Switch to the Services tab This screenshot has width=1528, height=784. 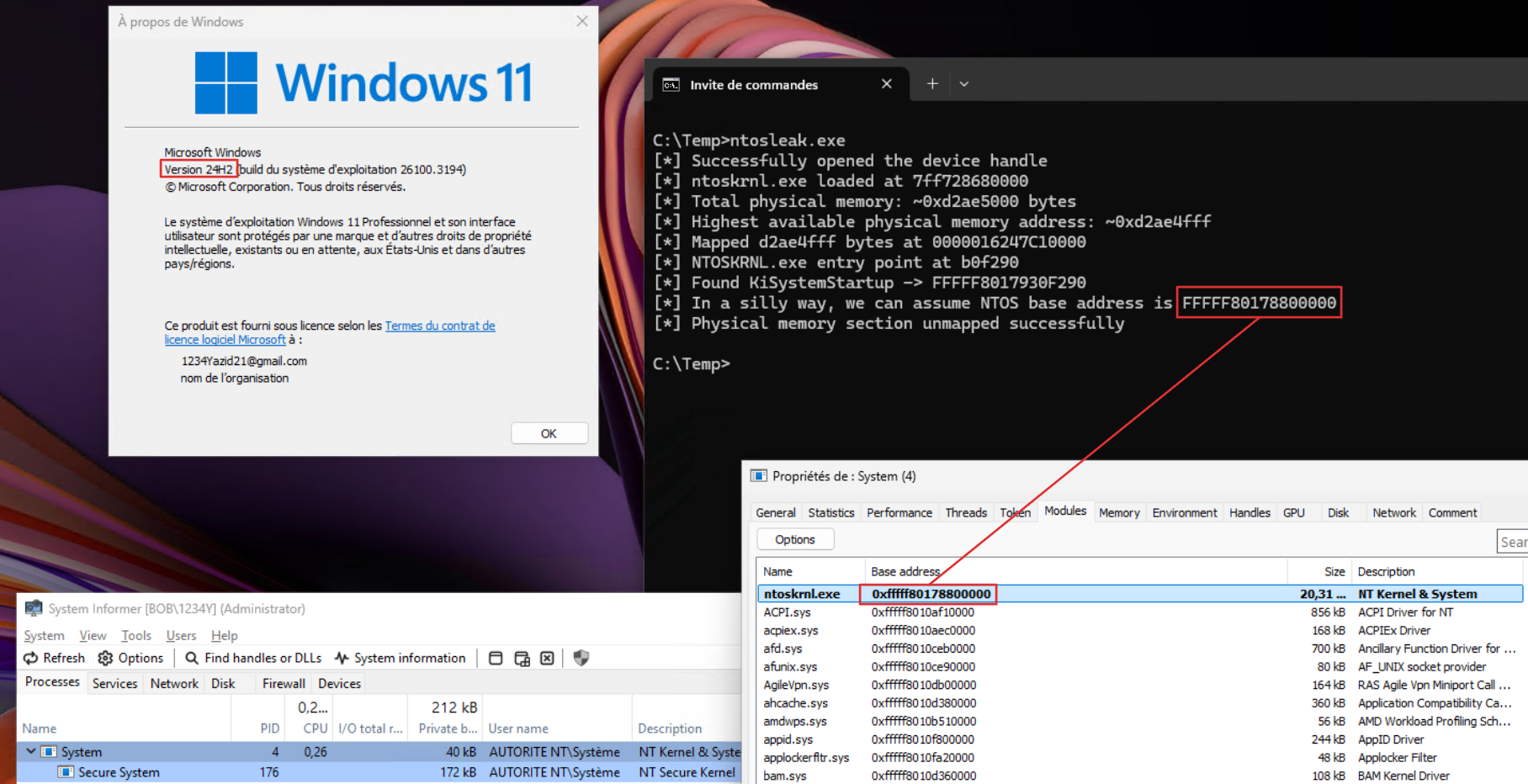click(x=114, y=683)
